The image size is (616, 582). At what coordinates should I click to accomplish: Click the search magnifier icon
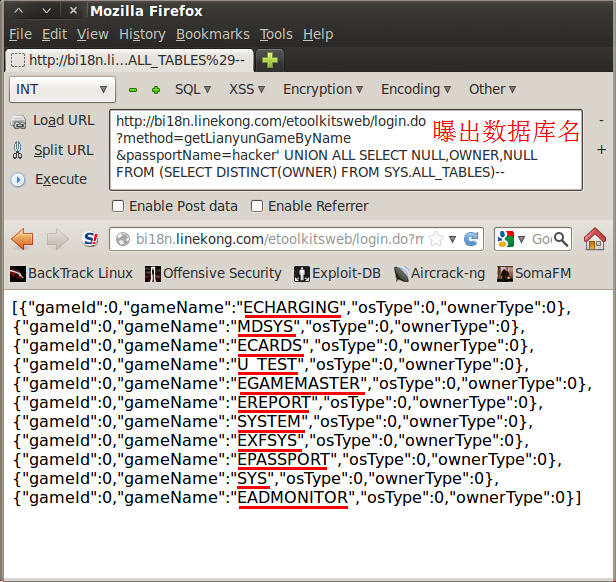pos(561,239)
